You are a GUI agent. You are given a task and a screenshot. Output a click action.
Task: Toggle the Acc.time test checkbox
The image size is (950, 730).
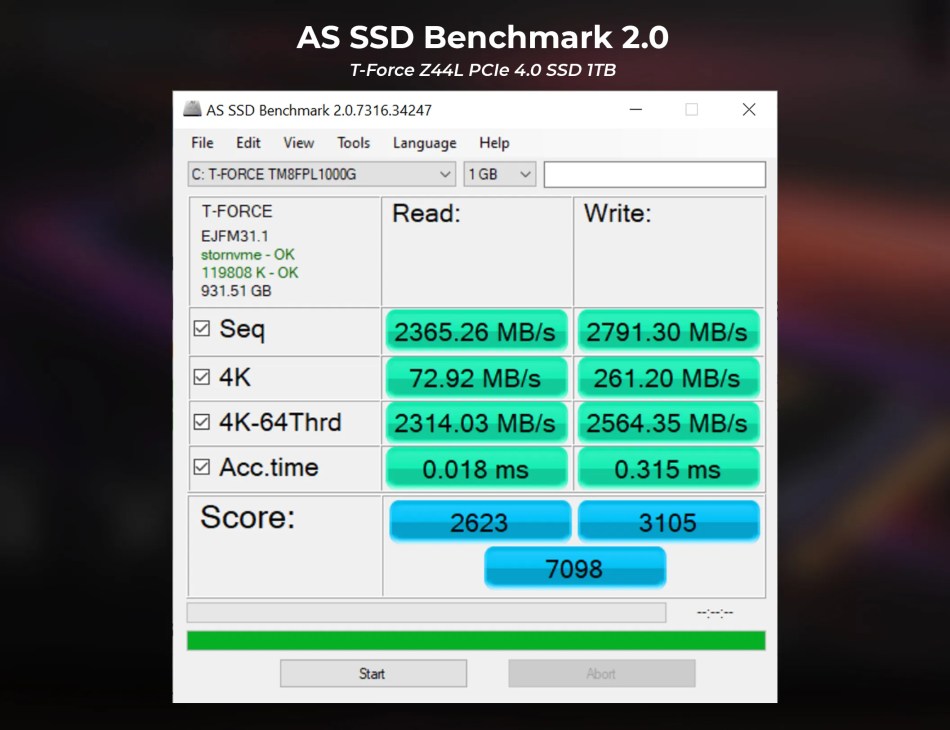pyautogui.click(x=202, y=467)
